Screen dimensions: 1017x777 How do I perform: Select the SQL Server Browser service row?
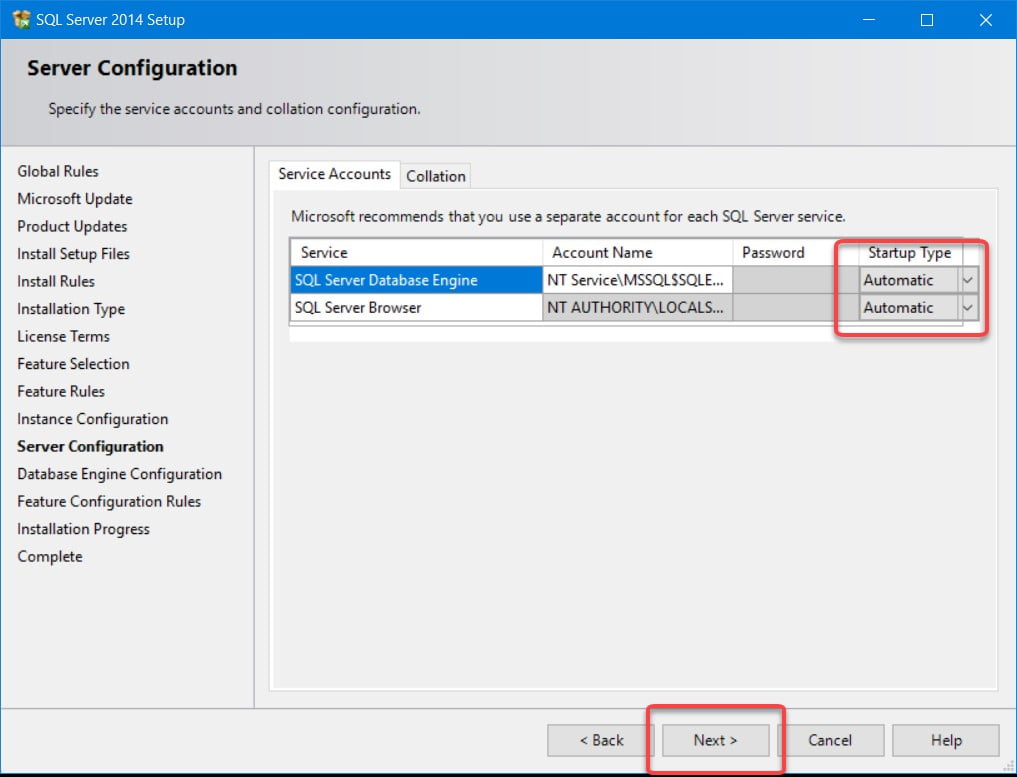416,307
